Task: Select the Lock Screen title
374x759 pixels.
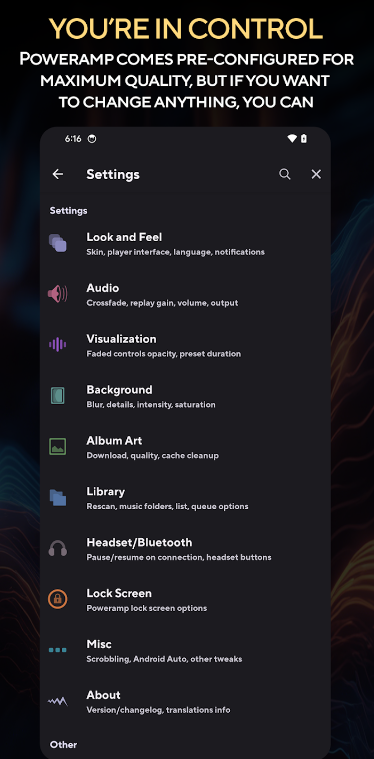Action: pos(119,593)
